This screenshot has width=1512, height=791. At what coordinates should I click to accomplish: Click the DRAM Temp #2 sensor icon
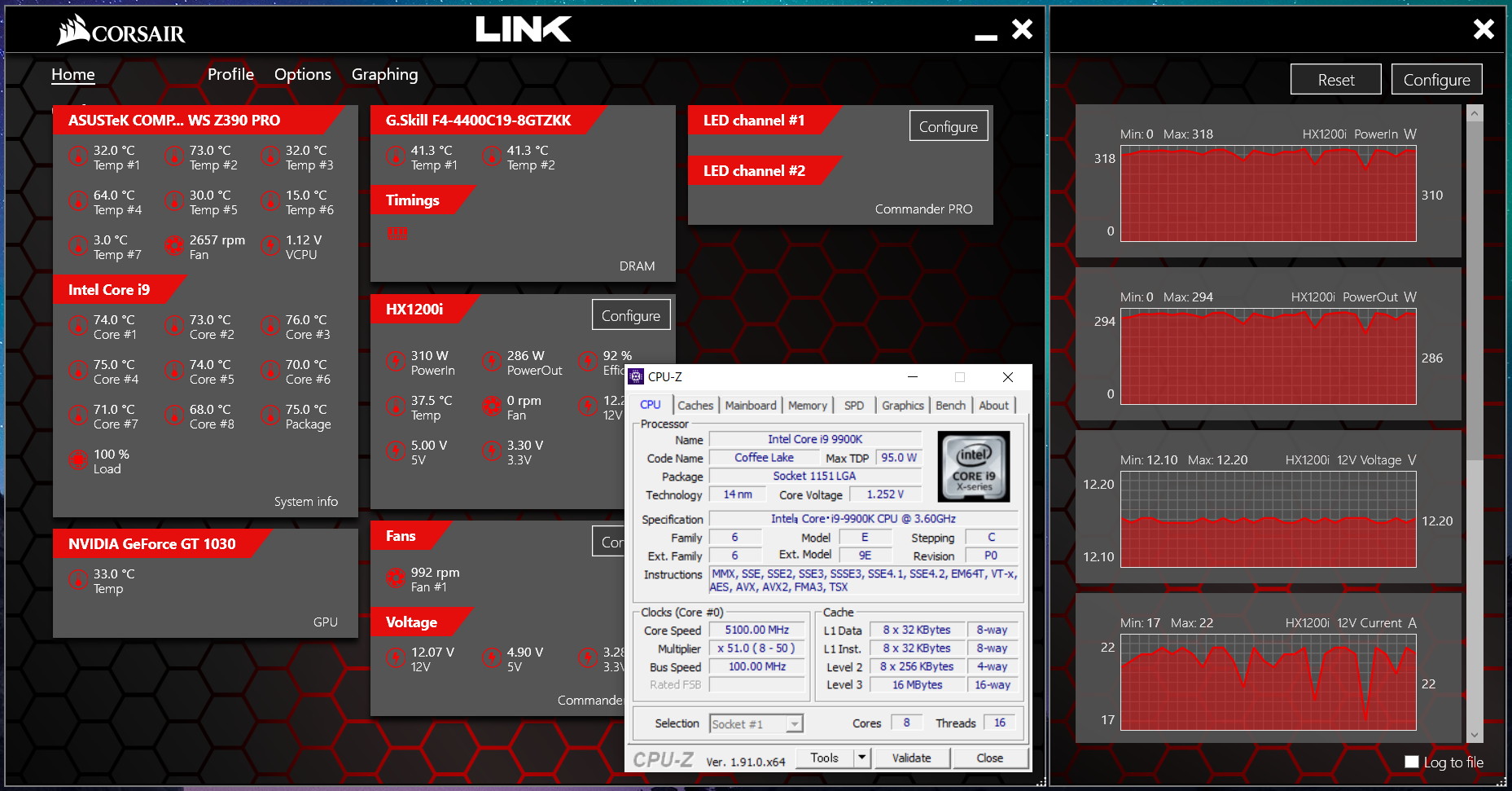click(492, 156)
